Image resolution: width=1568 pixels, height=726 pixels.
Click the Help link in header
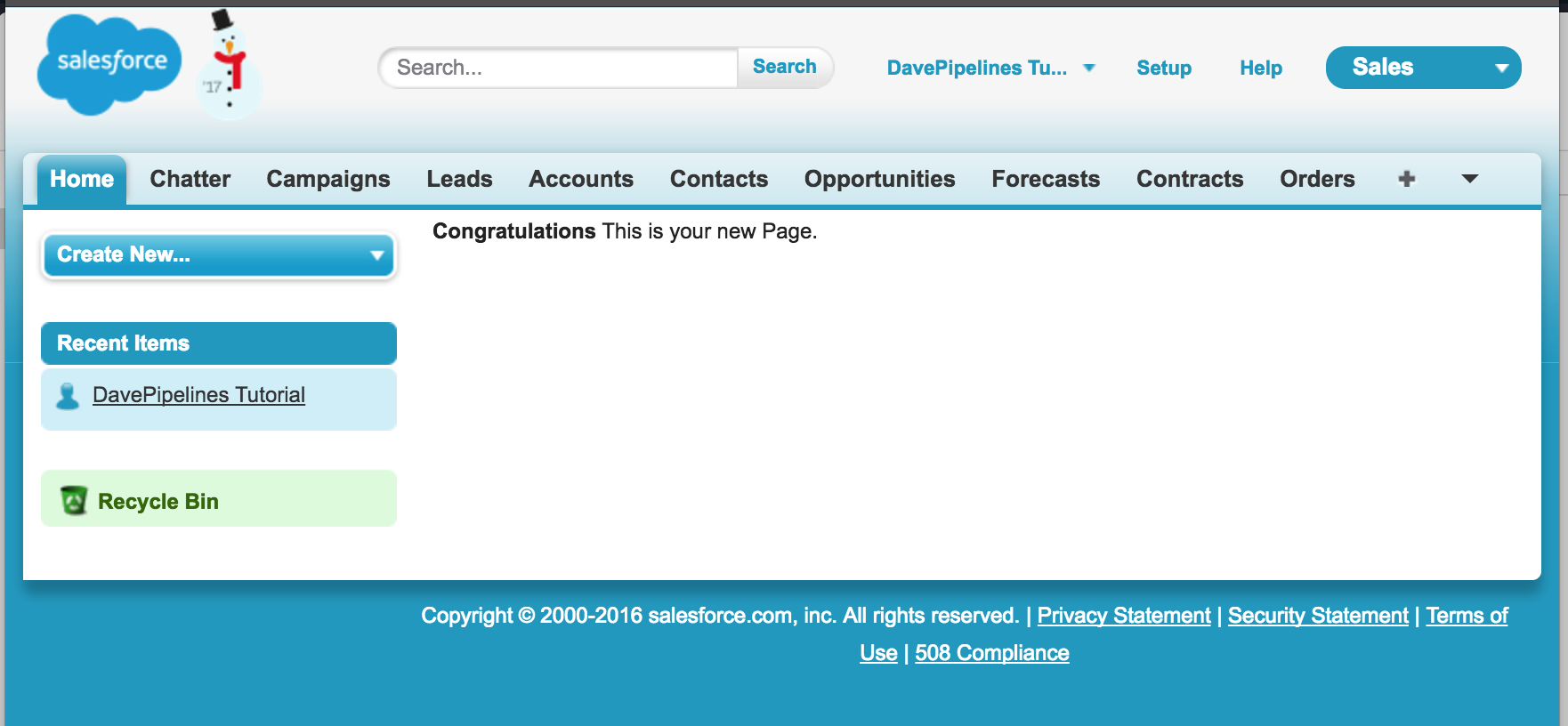1260,68
